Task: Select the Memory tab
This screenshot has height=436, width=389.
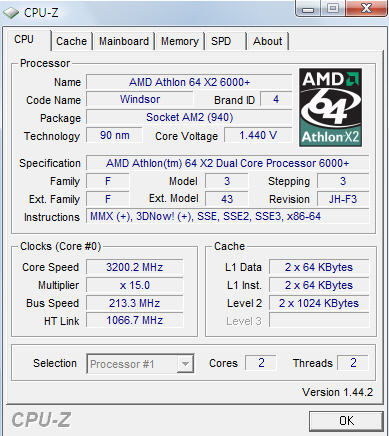Action: [x=180, y=41]
